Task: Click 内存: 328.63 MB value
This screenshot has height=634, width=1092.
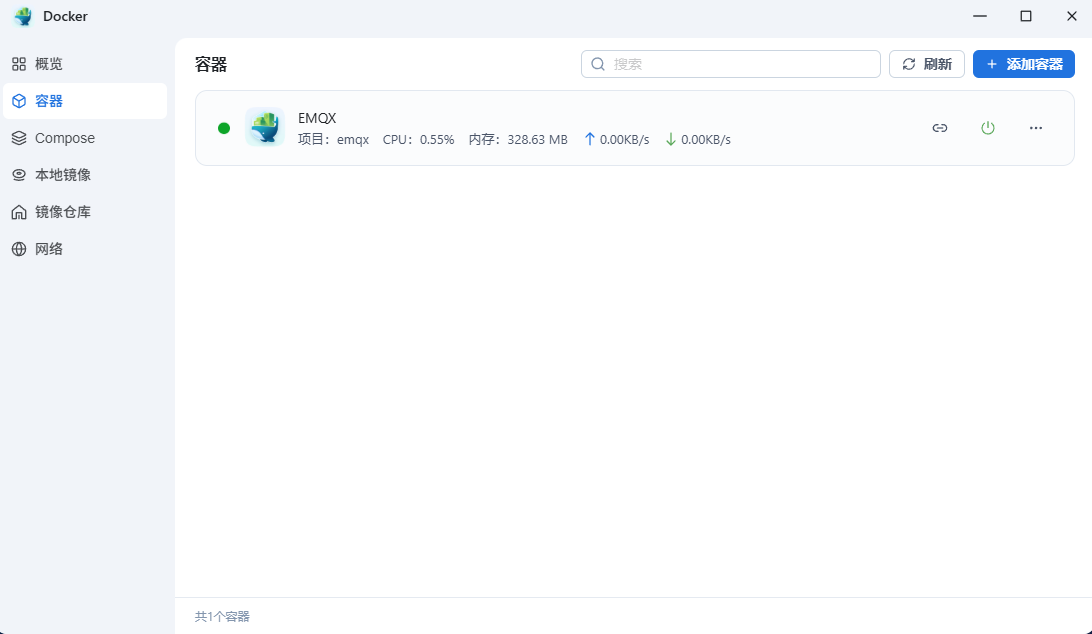Action: pyautogui.click(x=517, y=139)
